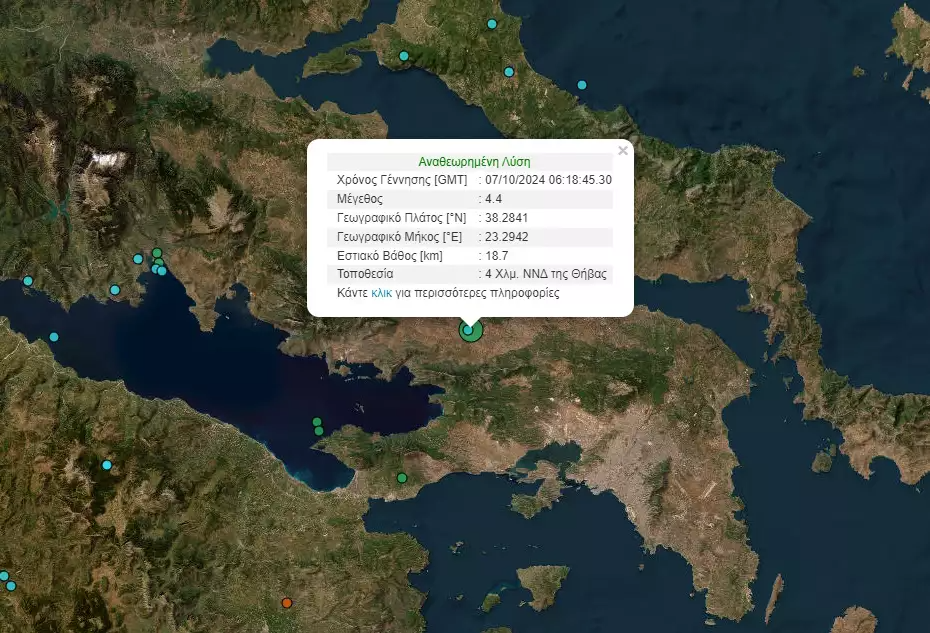Click the marker near Kiato on the south coast
This screenshot has width=930, height=633.
coord(400,480)
